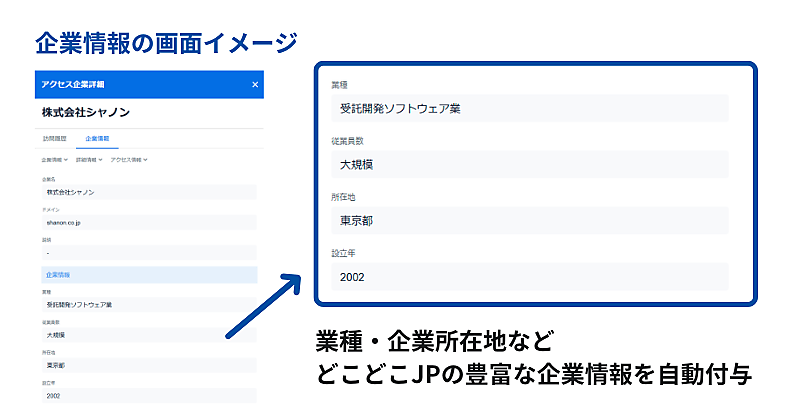The width and height of the screenshot is (800, 420).
Task: Select the 企業情報 tab
Action: pos(98,138)
